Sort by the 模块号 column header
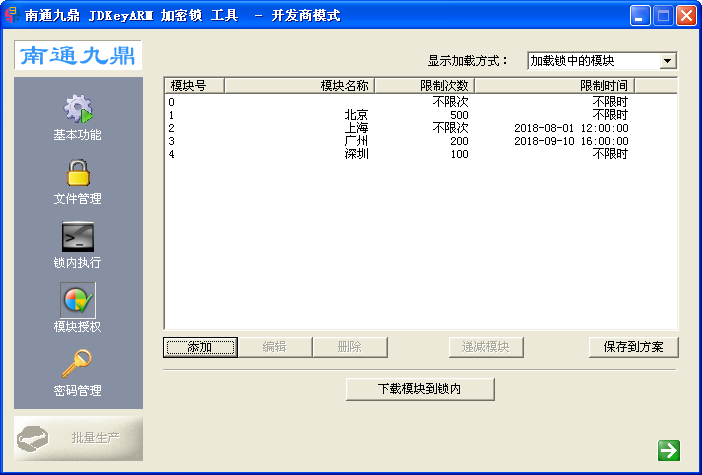702x475 pixels. point(195,85)
